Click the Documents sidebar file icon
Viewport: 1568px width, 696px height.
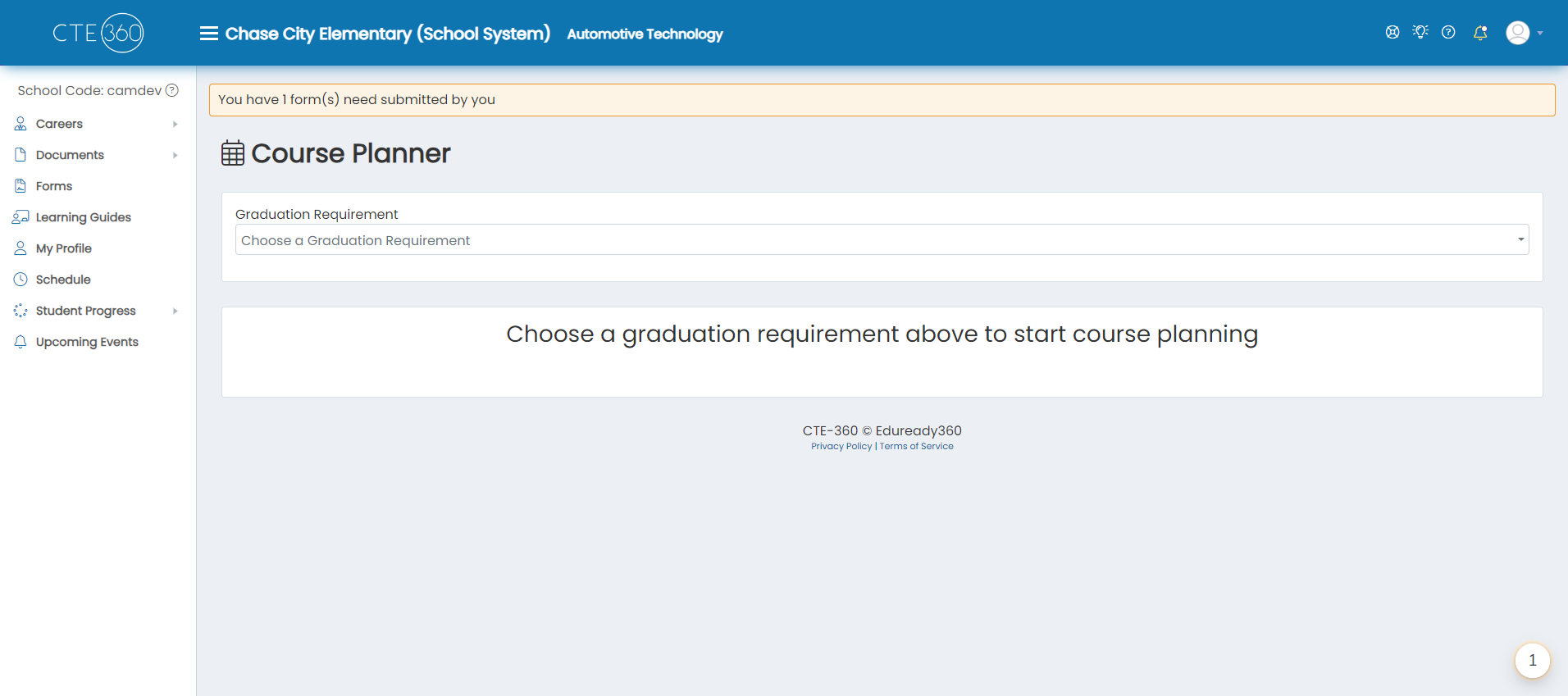(x=21, y=155)
